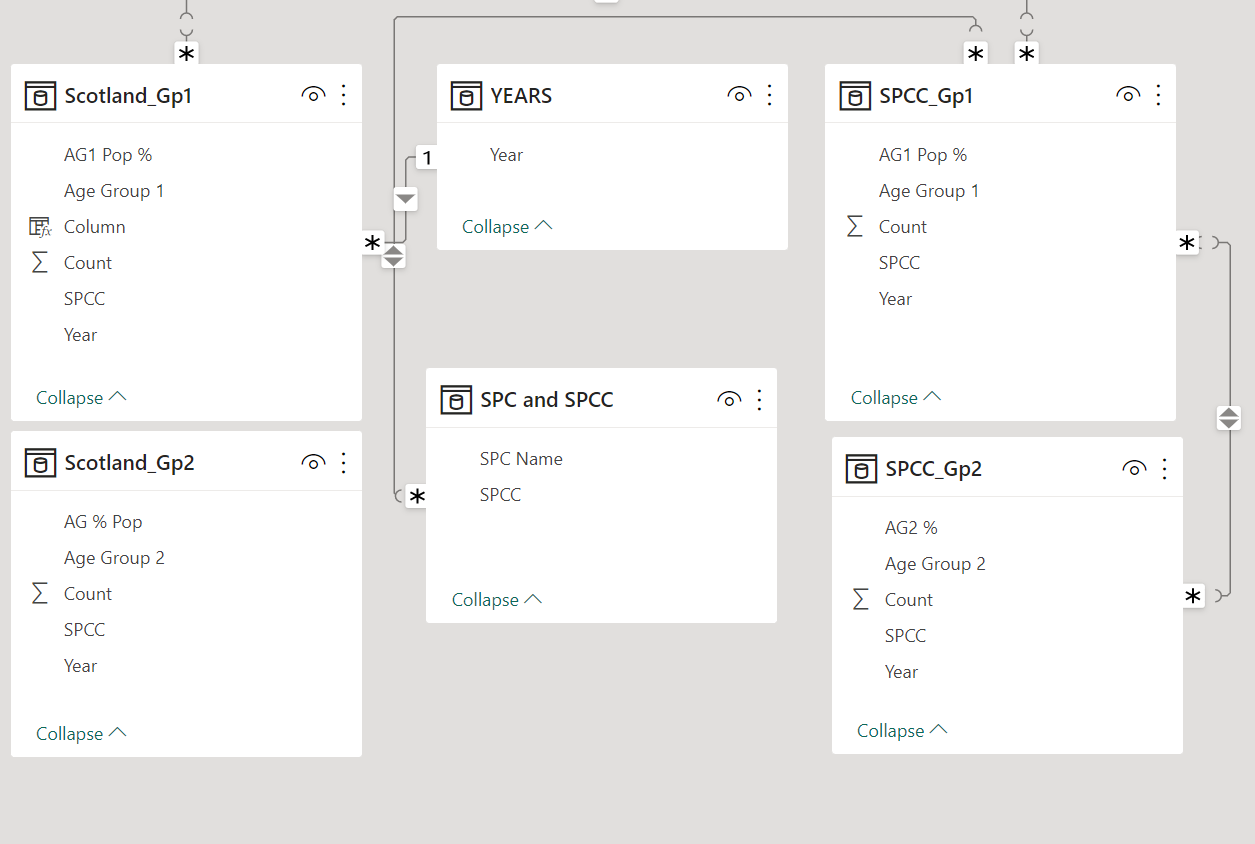Collapse the SPCC_Gp1 table card
This screenshot has width=1255, height=844.
point(897,398)
